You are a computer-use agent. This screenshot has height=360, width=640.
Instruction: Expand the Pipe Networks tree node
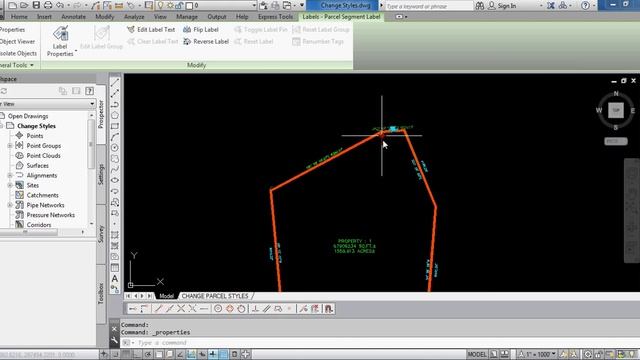pos(10,205)
